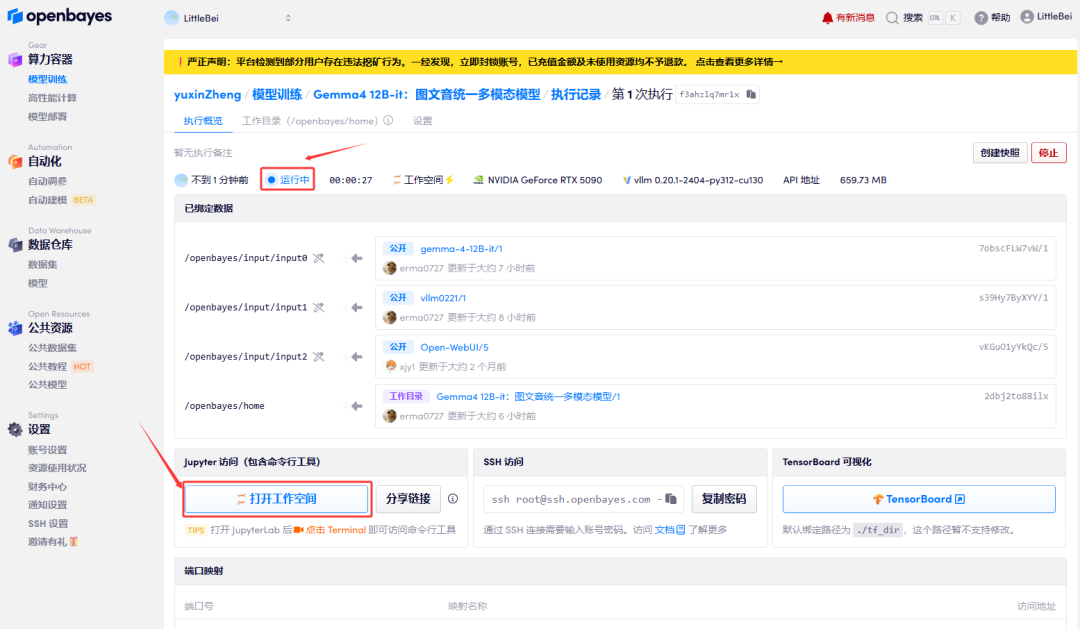Open 财务中心 in the sidebar
The image size is (1080, 629).
pyautogui.click(x=48, y=486)
